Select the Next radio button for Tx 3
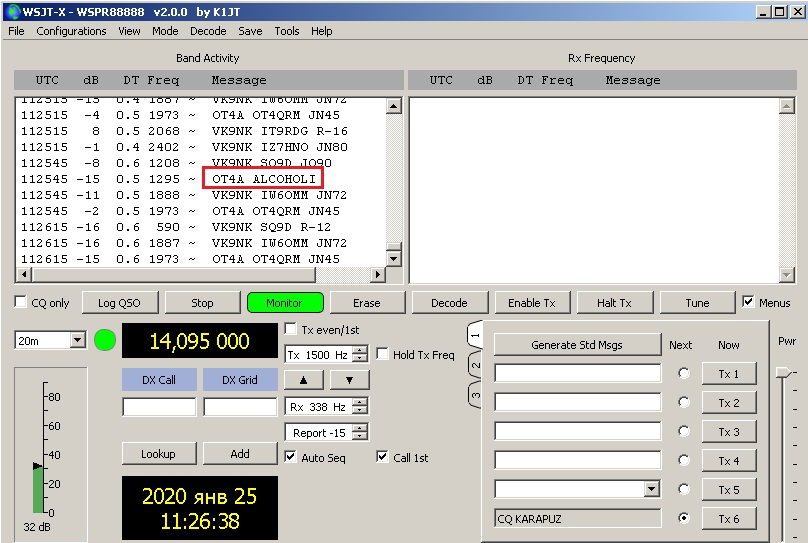The height and width of the screenshot is (543, 808). (684, 431)
